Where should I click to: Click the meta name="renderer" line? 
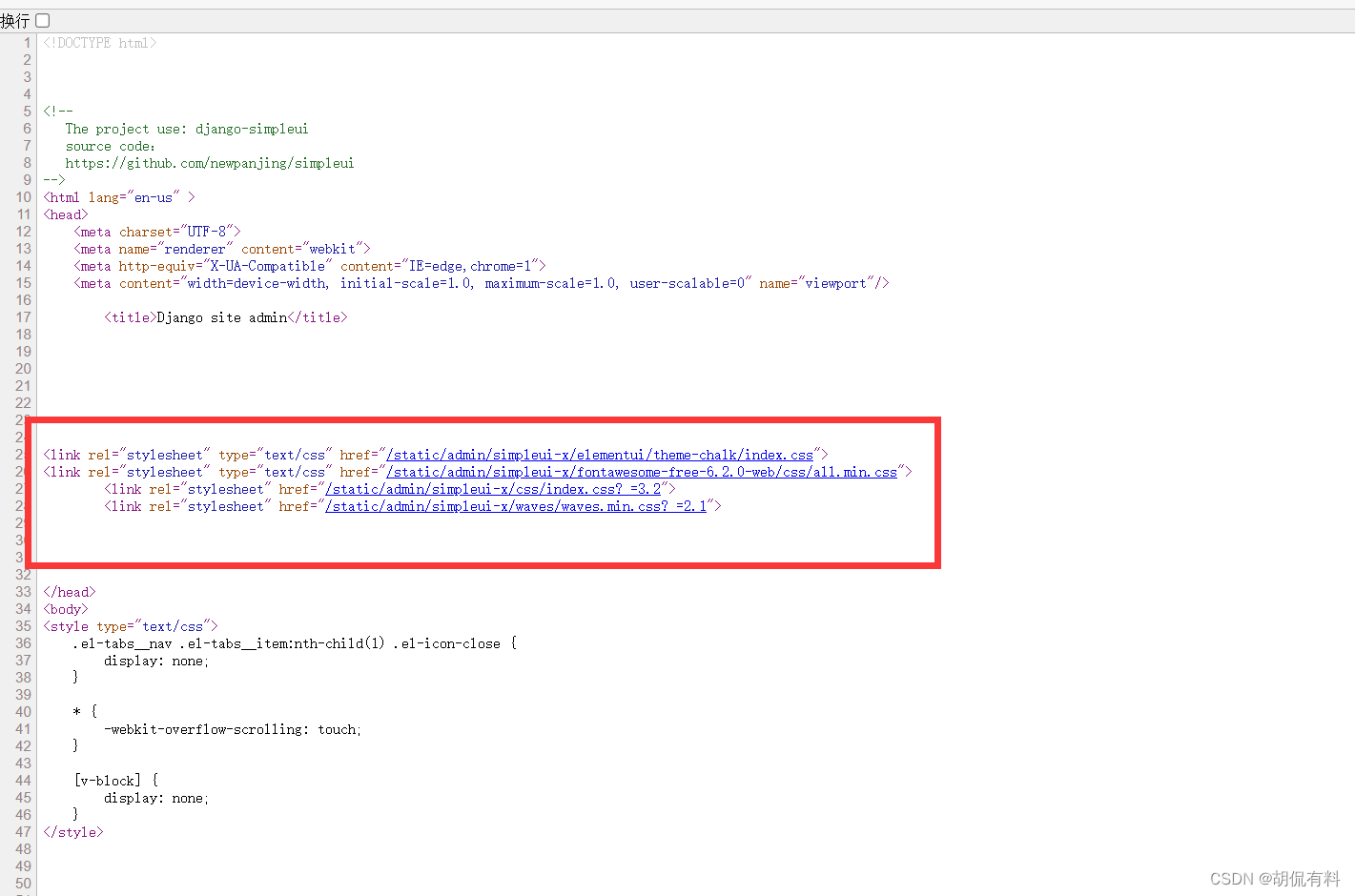click(x=222, y=249)
